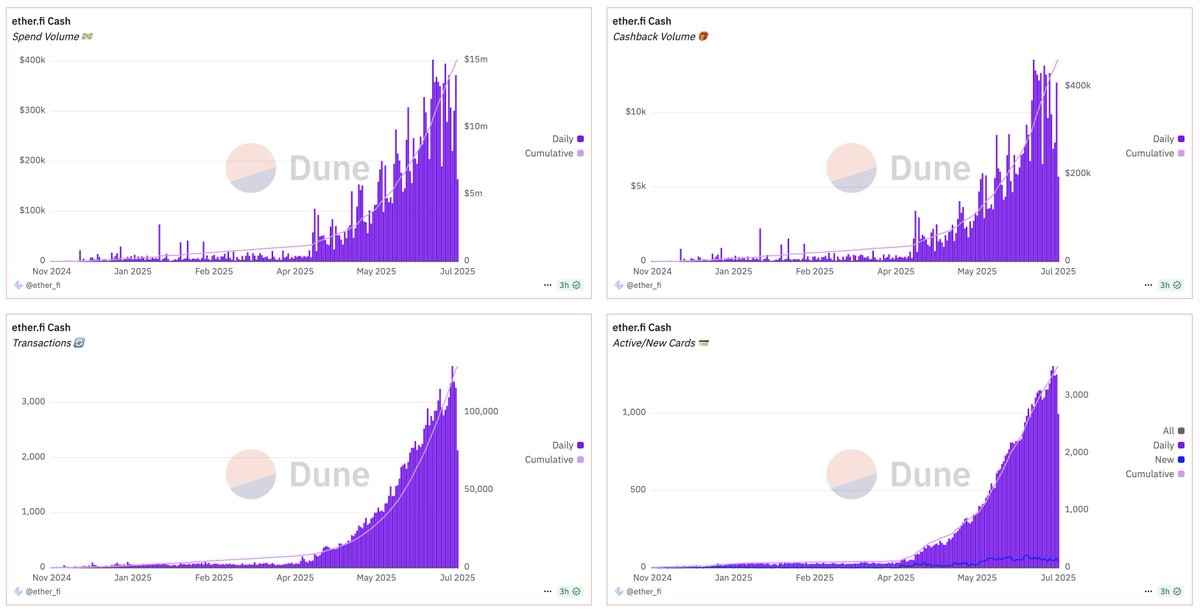The width and height of the screenshot is (1200, 612).
Task: Open three-dot menu in Spend Volume panel
Action: (x=547, y=285)
